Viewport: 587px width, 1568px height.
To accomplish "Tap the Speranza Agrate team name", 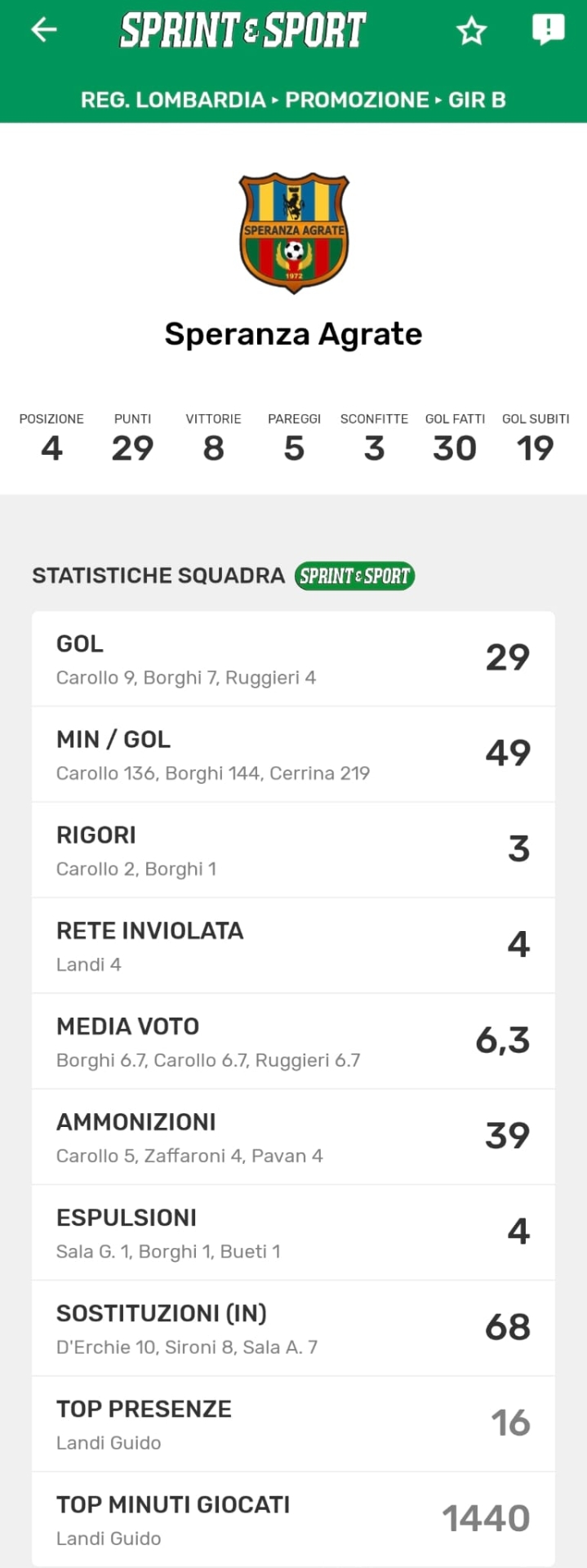I will 293,334.
